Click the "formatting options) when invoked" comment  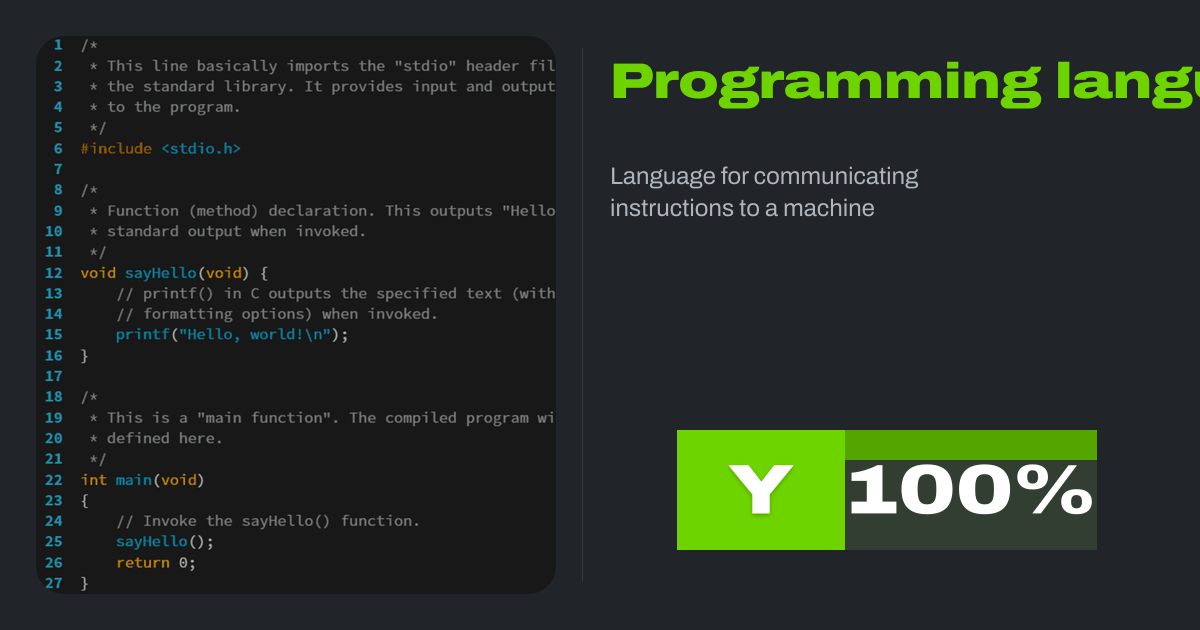coord(277,314)
